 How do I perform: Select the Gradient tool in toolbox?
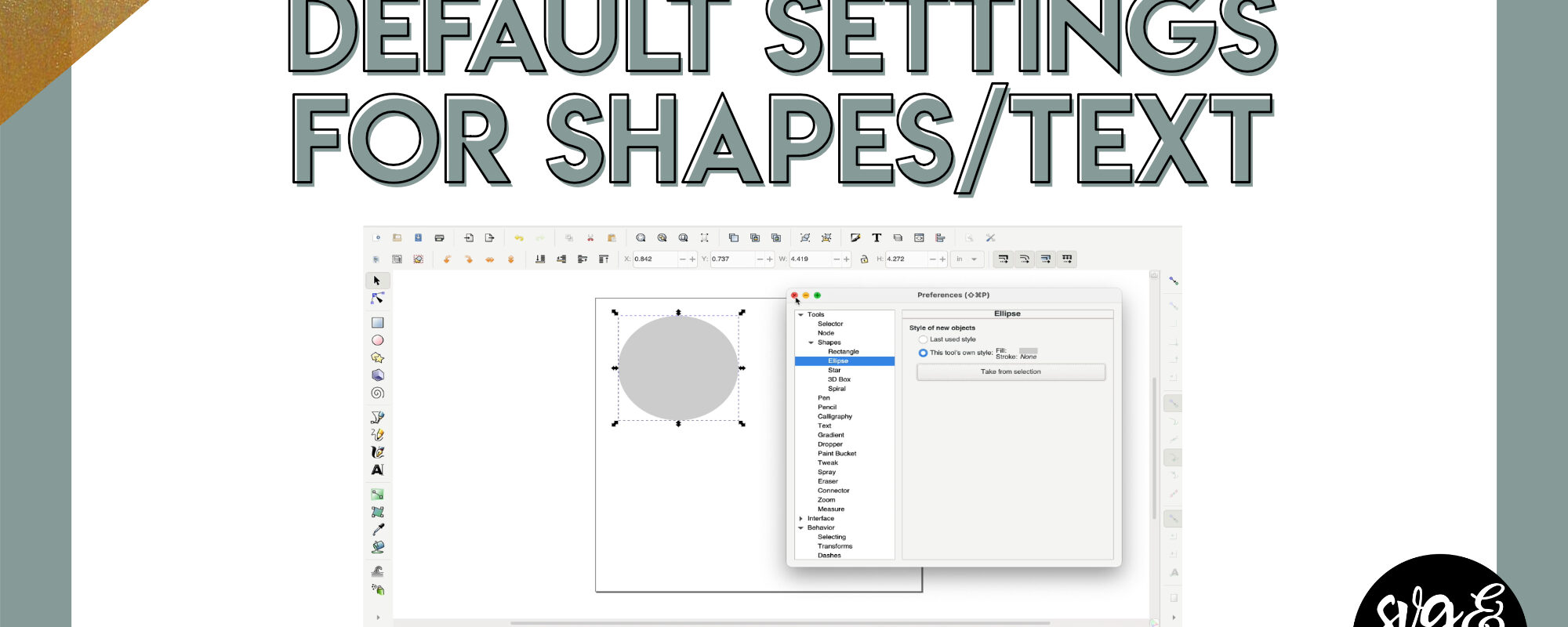(377, 495)
